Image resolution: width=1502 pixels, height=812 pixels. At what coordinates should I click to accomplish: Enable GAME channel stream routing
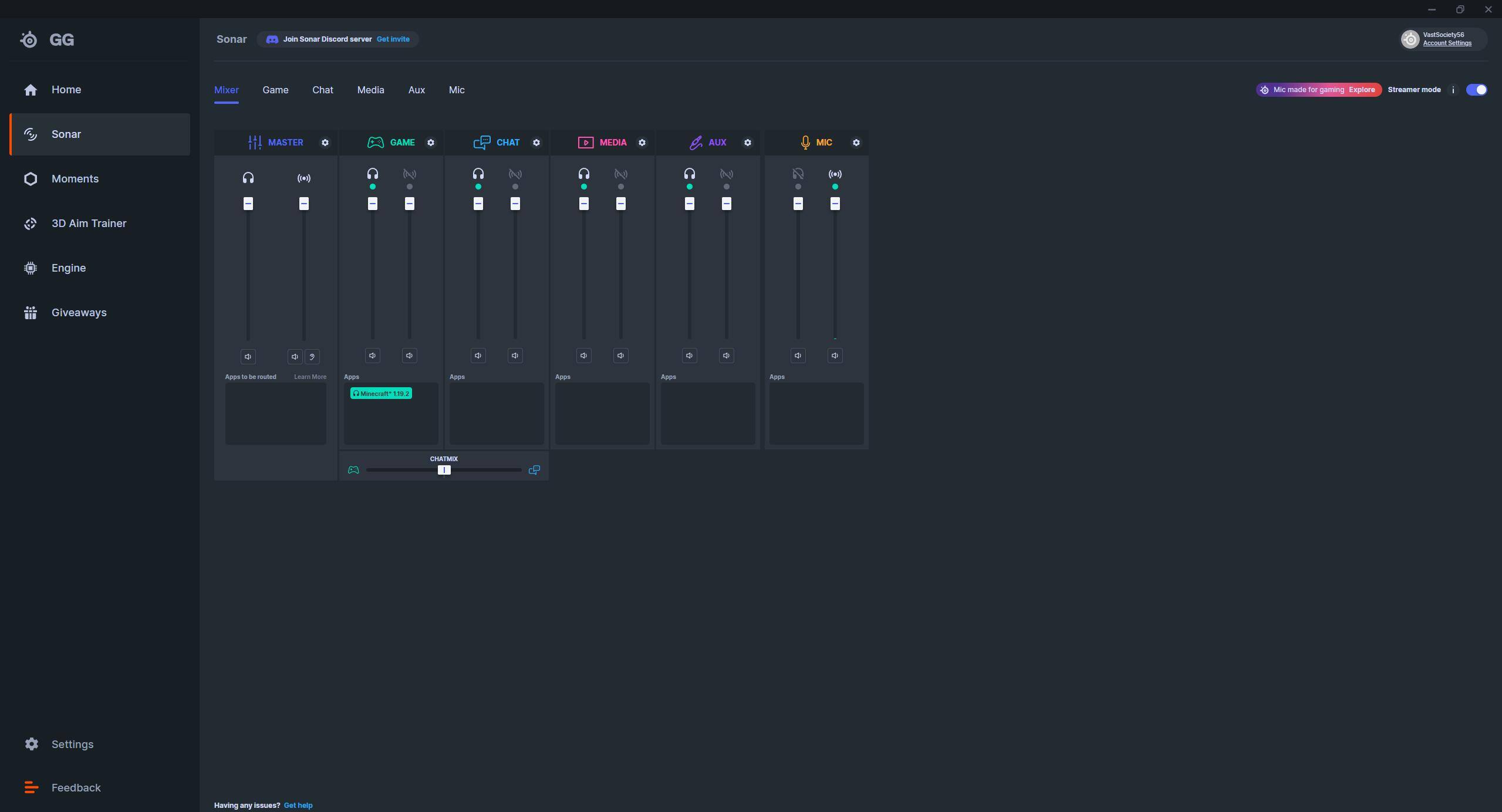coord(410,175)
